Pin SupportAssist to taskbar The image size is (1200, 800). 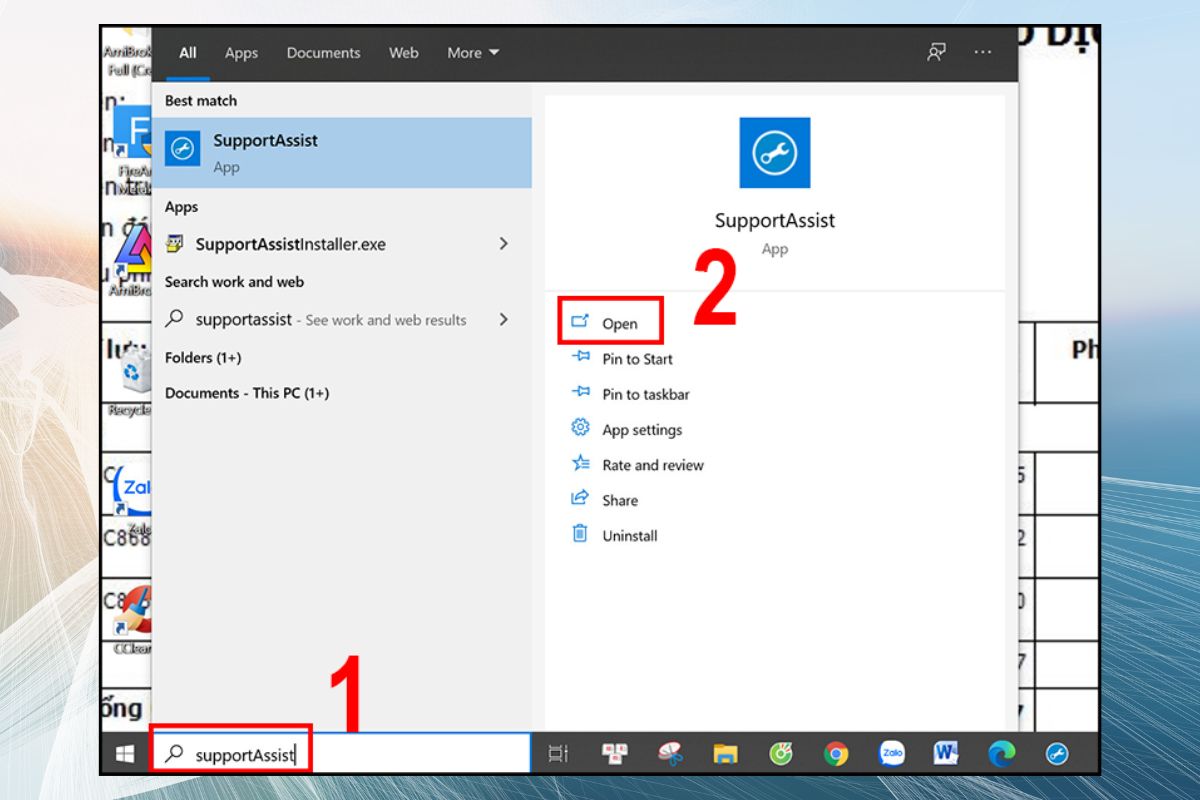coord(646,394)
